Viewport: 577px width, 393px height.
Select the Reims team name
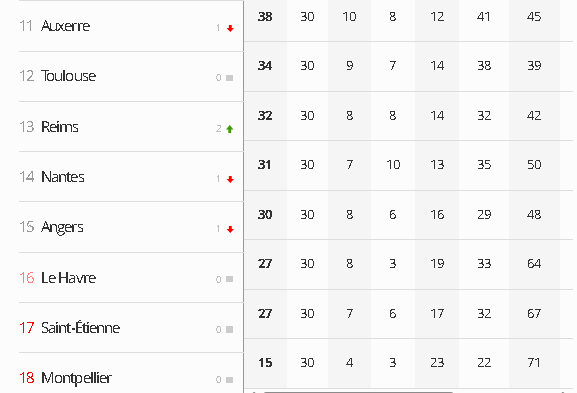(60, 127)
